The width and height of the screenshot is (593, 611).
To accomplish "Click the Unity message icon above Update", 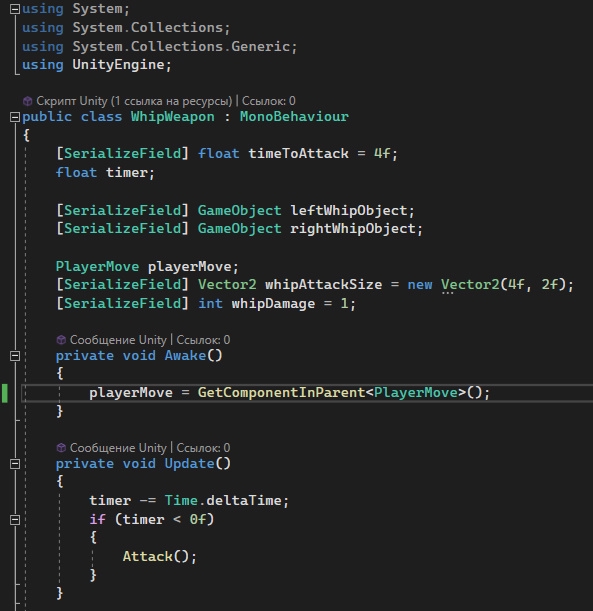I will [x=61, y=448].
